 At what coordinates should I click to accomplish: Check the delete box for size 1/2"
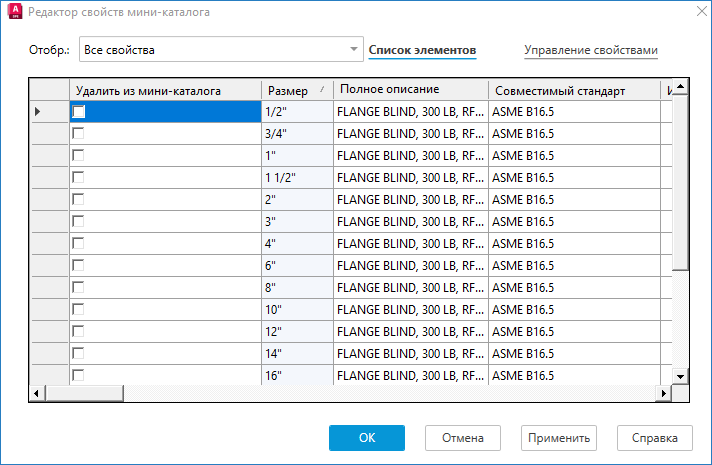point(79,112)
